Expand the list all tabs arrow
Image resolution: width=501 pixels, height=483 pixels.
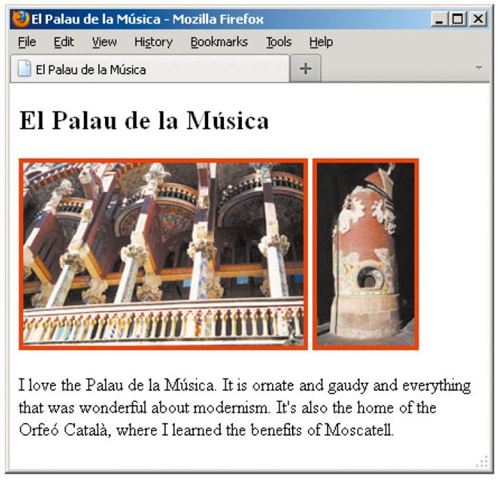click(479, 68)
